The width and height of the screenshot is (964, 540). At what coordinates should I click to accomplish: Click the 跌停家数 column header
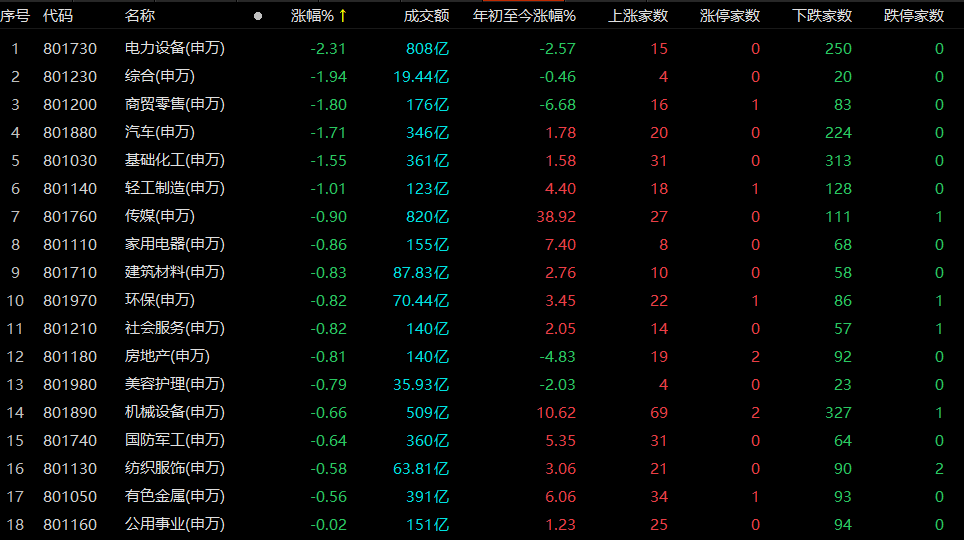pos(914,16)
